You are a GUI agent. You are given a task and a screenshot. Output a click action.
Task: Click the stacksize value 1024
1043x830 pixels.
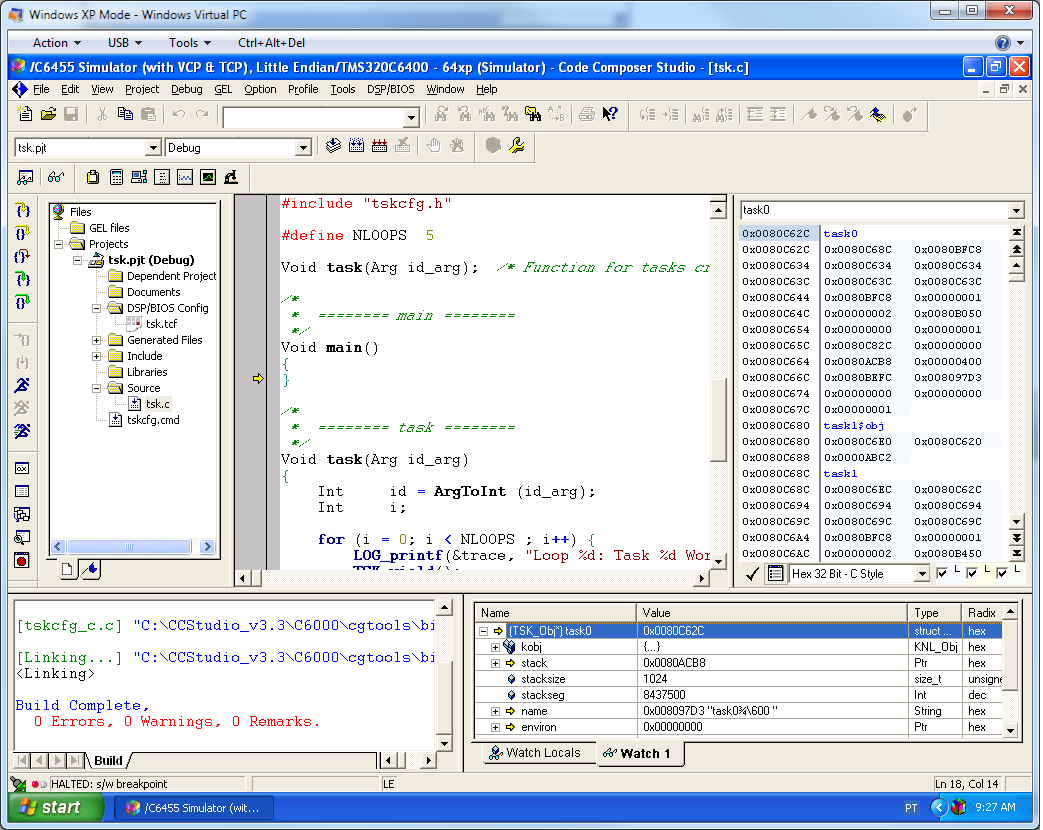[x=655, y=679]
